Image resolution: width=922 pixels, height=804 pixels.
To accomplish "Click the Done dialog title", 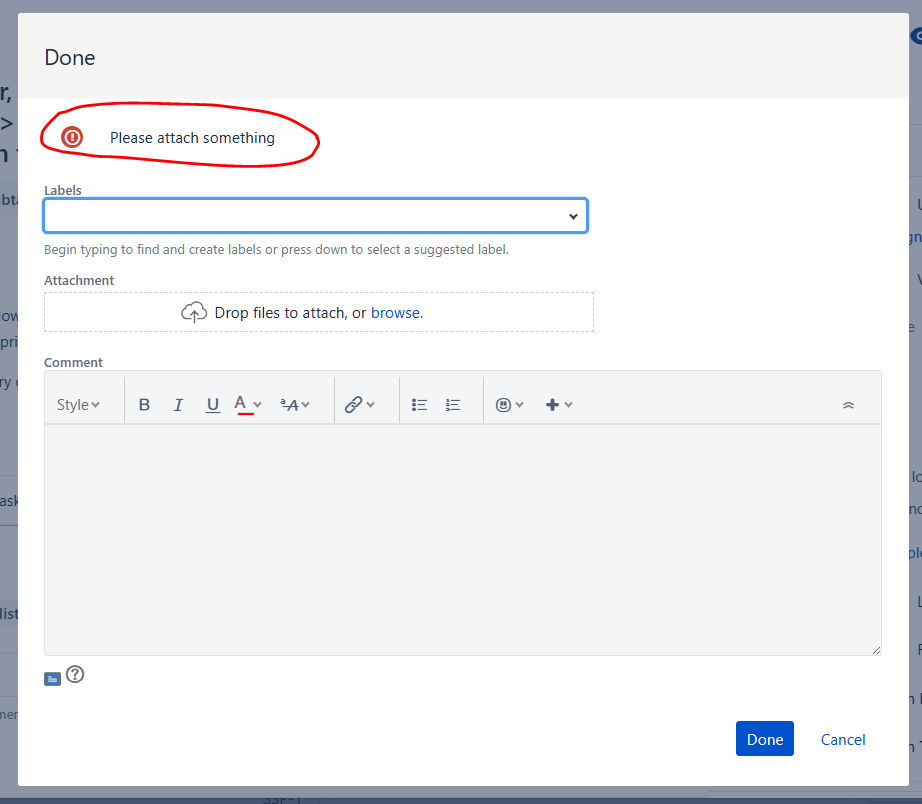I will point(70,58).
